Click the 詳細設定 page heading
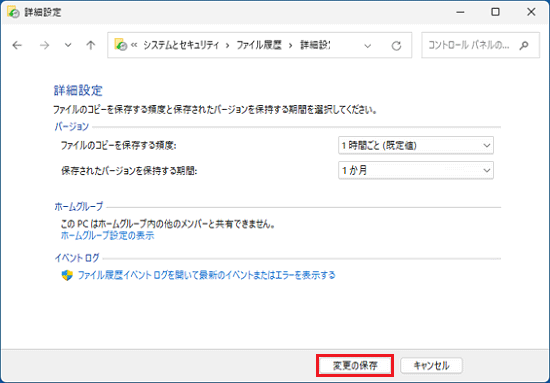Viewport: 550px width, 383px height. 78,90
